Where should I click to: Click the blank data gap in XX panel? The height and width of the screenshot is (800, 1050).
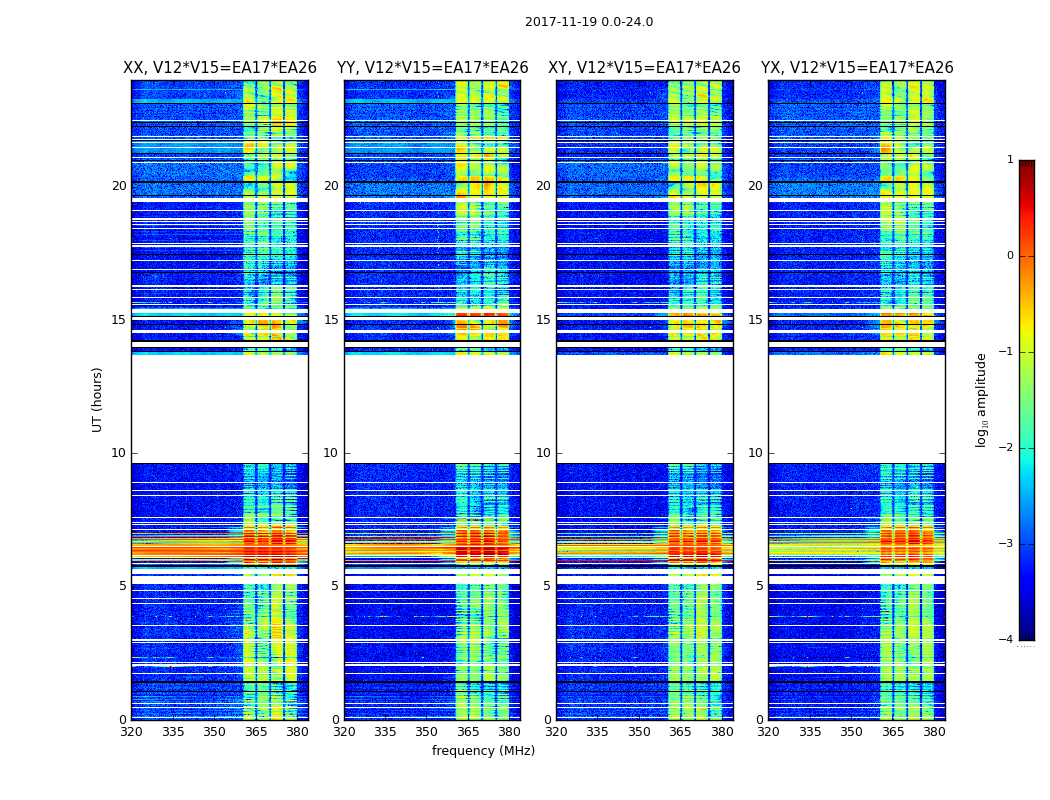[x=219, y=408]
